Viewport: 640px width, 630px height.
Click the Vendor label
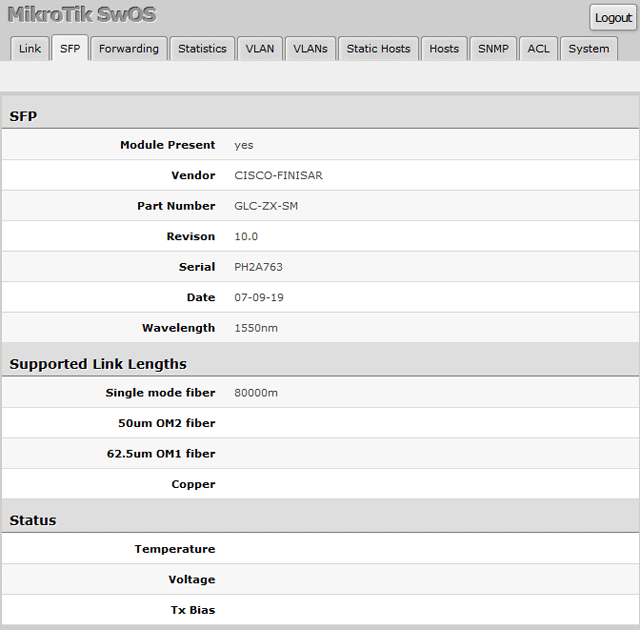pyautogui.click(x=193, y=175)
